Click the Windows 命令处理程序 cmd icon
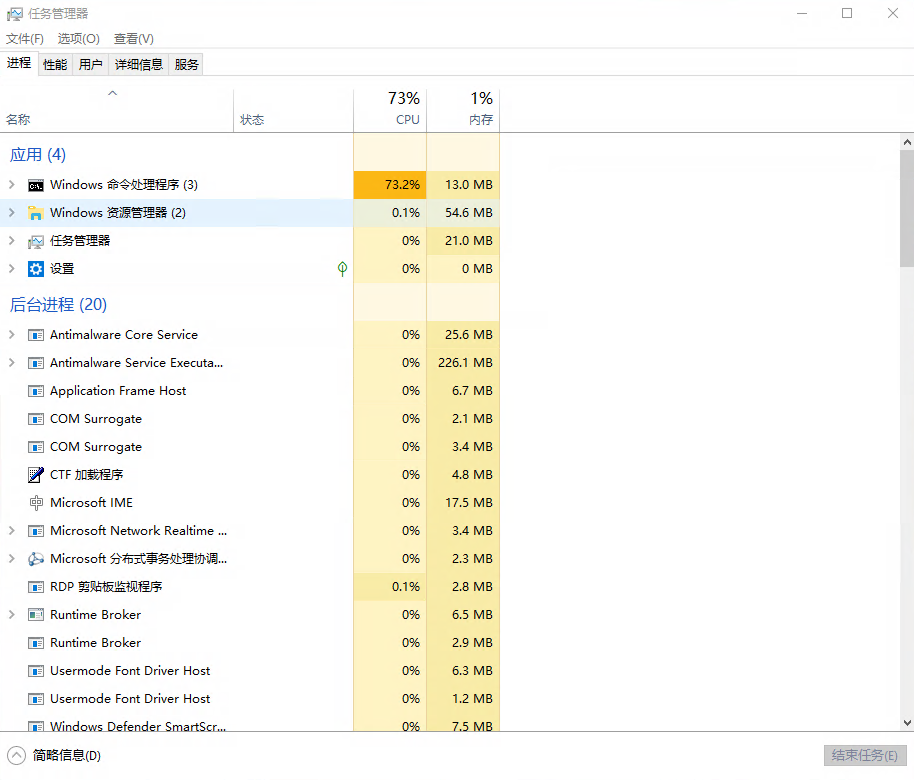 coord(36,185)
